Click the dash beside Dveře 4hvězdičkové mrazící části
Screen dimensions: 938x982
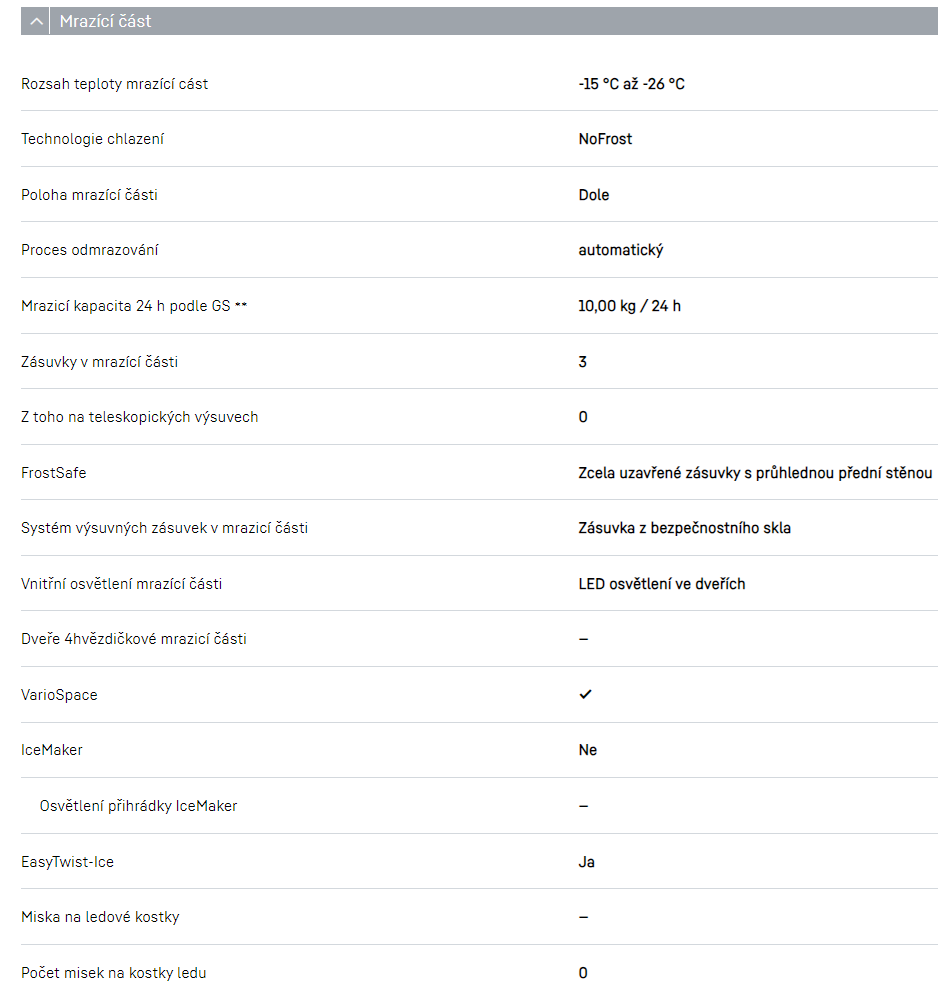click(x=583, y=639)
